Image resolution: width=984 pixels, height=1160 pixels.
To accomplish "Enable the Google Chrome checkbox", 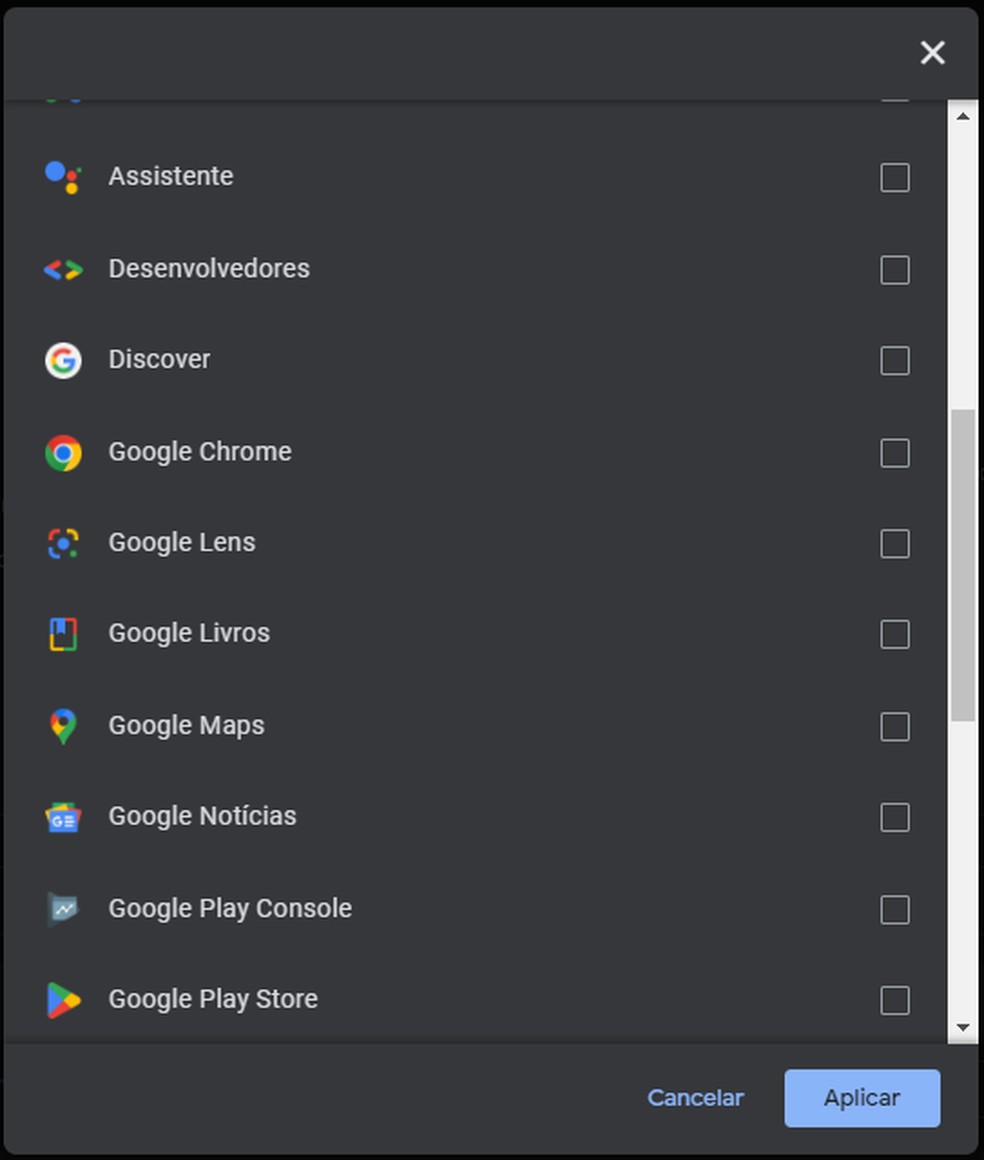I will [894, 453].
